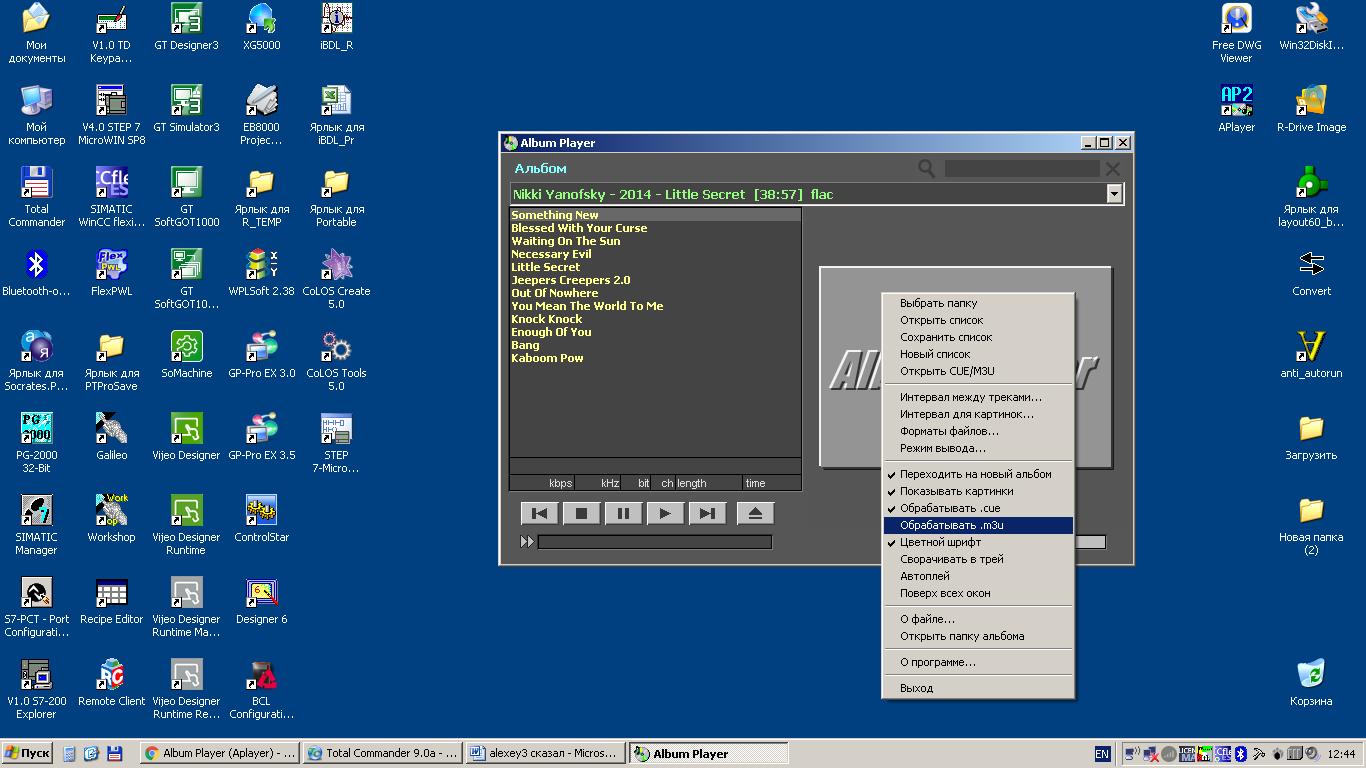Choose 'Выбрать папку' from the context menu
Screen dimensions: 1366x768
point(978,303)
